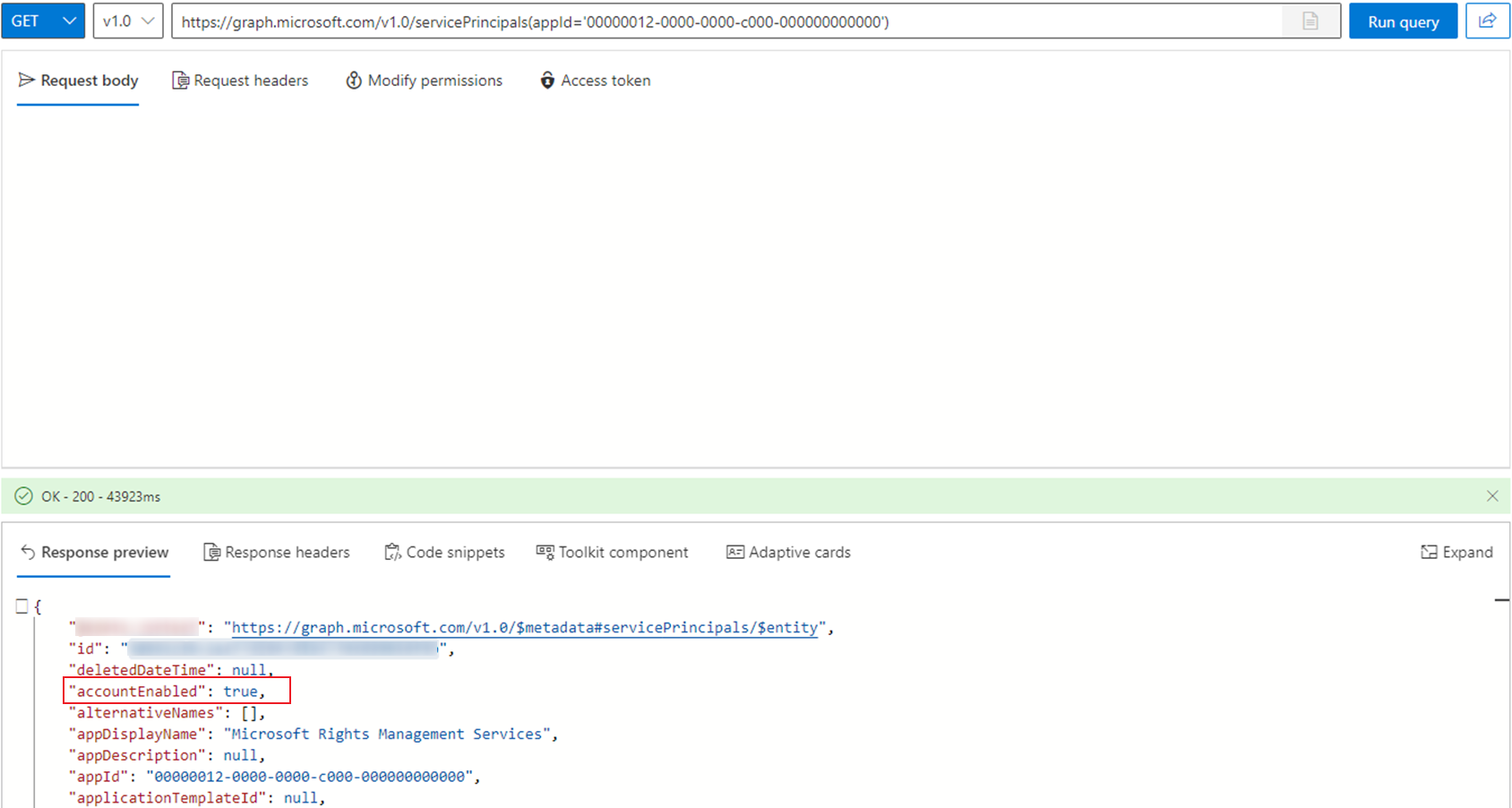
Task: Expand the v1.0 version dropdown
Action: tap(128, 21)
